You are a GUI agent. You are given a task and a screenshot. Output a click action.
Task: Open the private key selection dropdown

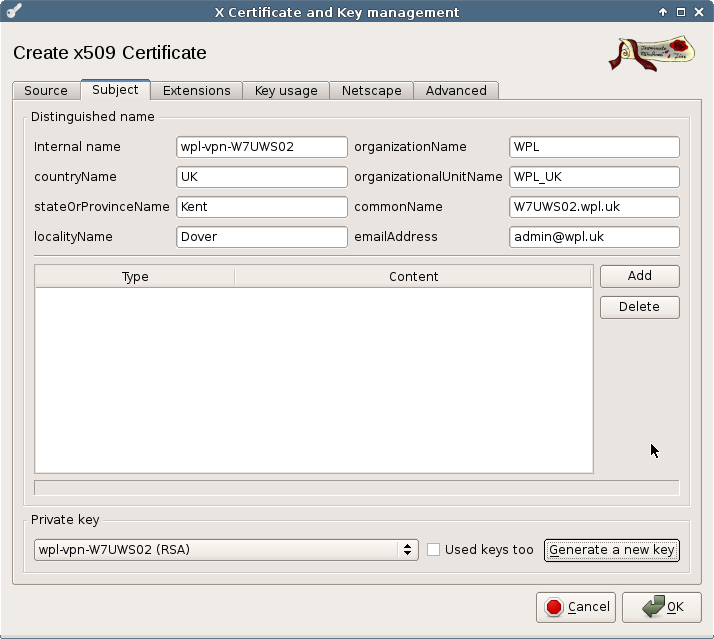pos(226,550)
